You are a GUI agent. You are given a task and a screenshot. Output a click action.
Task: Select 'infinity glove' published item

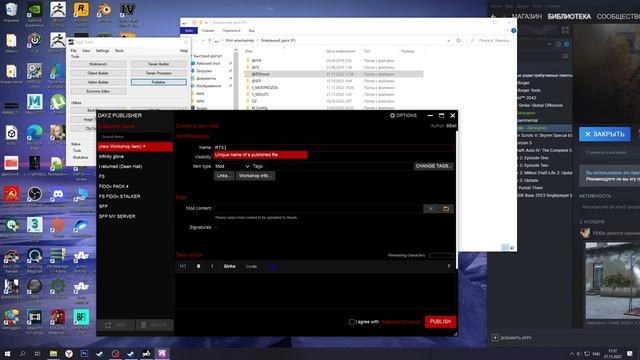[135, 156]
